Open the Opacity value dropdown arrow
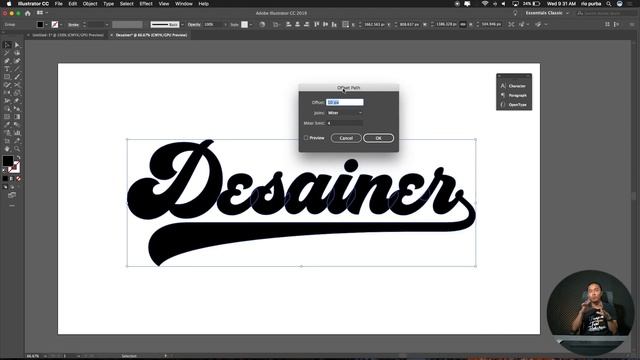This screenshot has width=640, height=360. pyautogui.click(x=225, y=24)
